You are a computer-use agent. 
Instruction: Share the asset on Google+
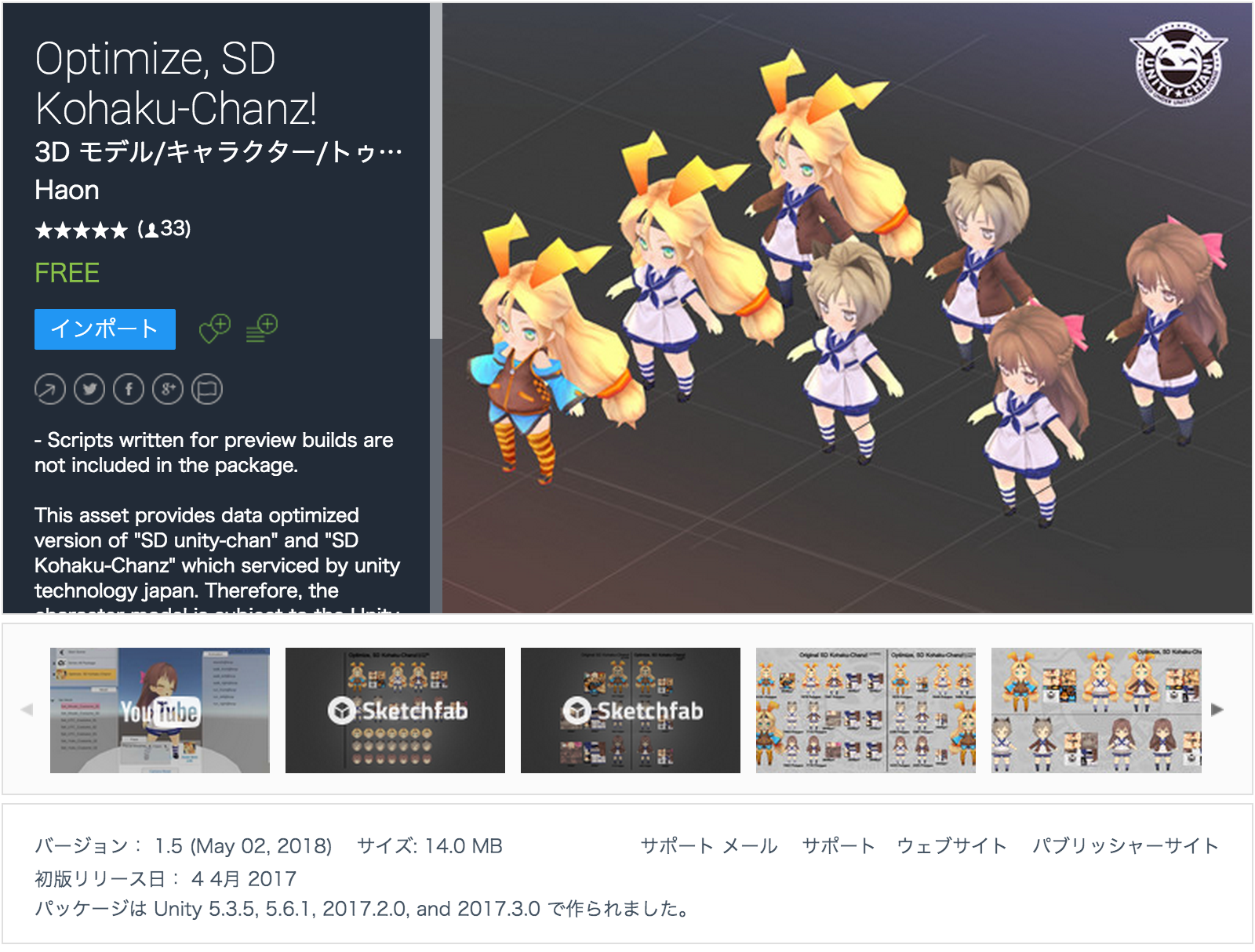pos(168,388)
